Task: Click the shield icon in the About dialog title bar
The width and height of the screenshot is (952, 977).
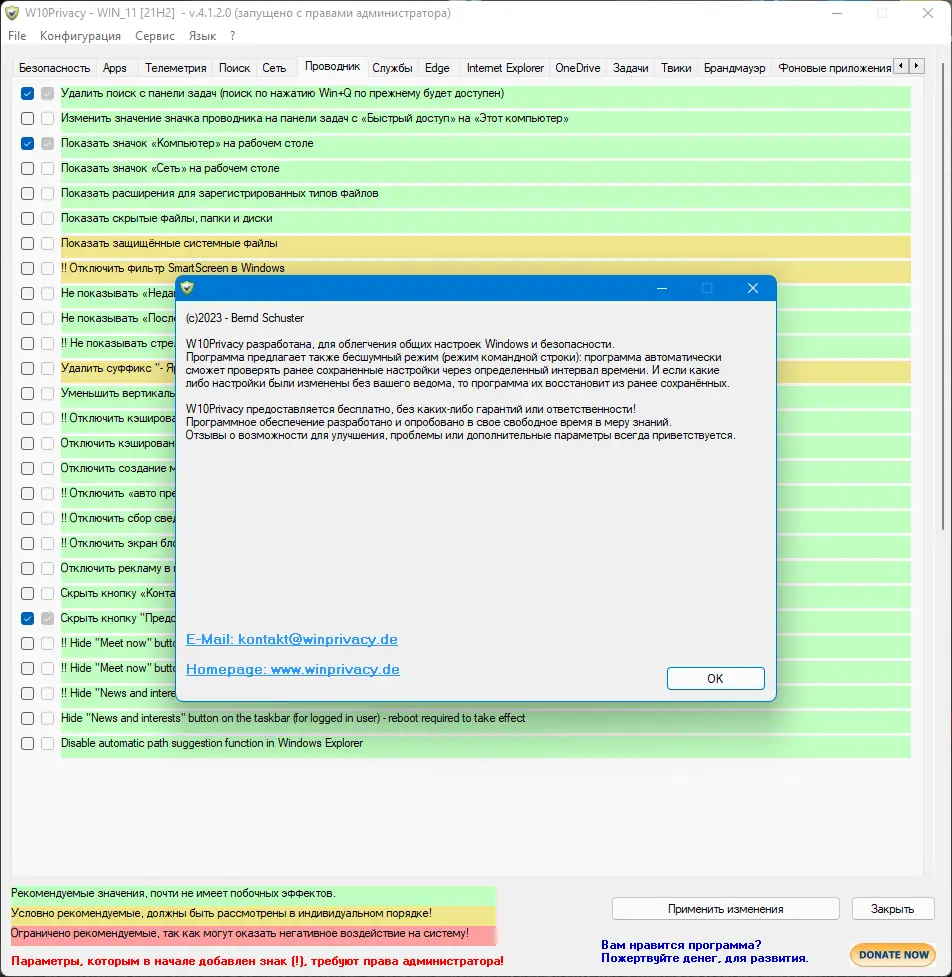Action: 188,288
